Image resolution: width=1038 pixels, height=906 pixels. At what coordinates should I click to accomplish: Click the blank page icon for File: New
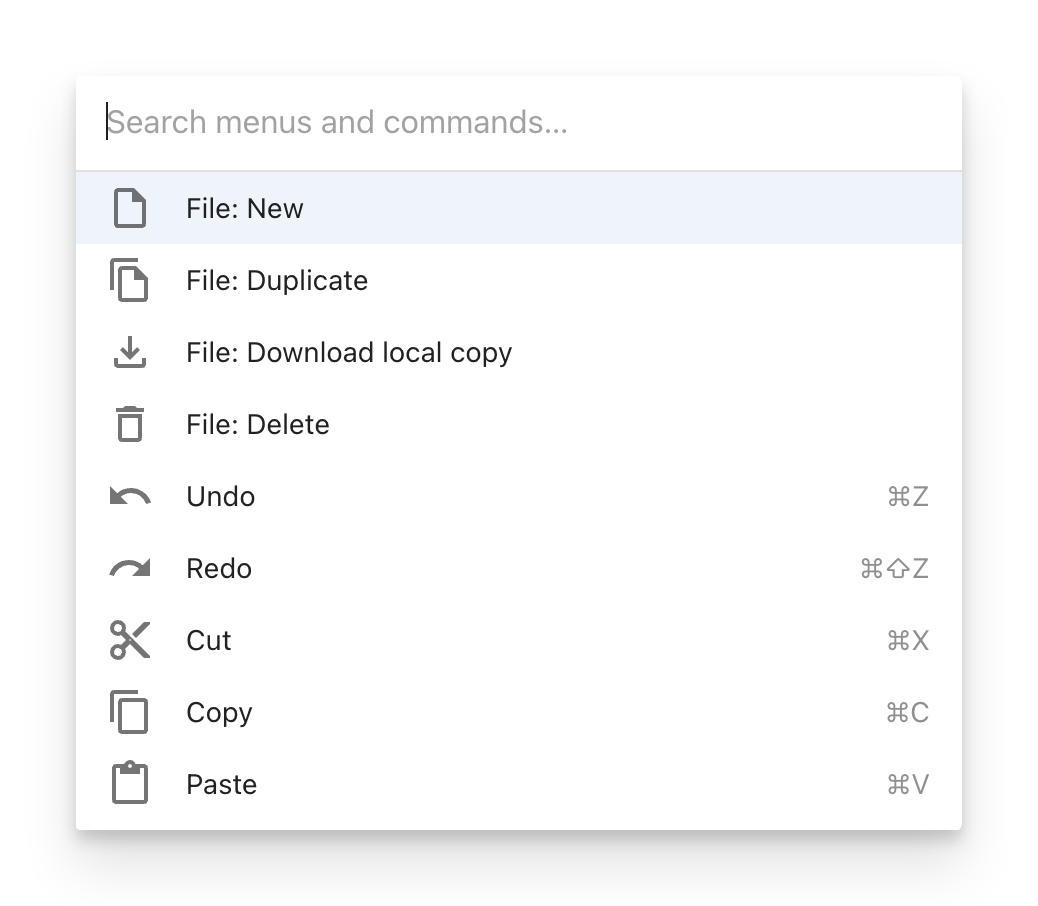pyautogui.click(x=130, y=209)
